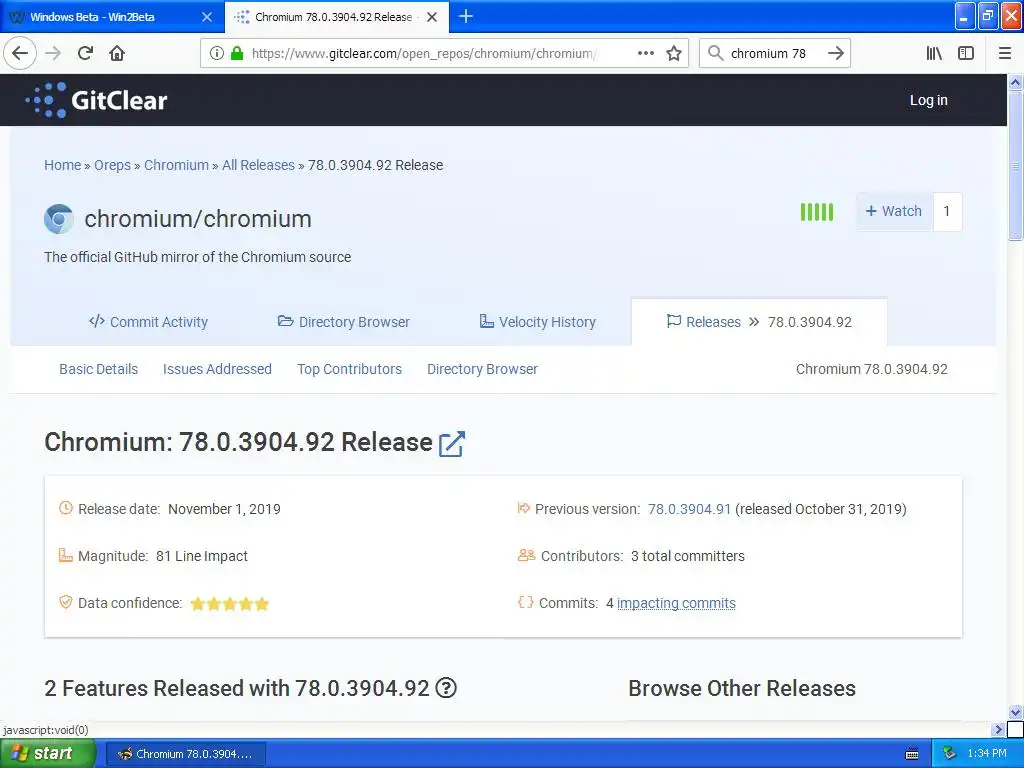The width and height of the screenshot is (1024, 768).
Task: Click the All Releases breadcrumb link
Action: coord(259,165)
